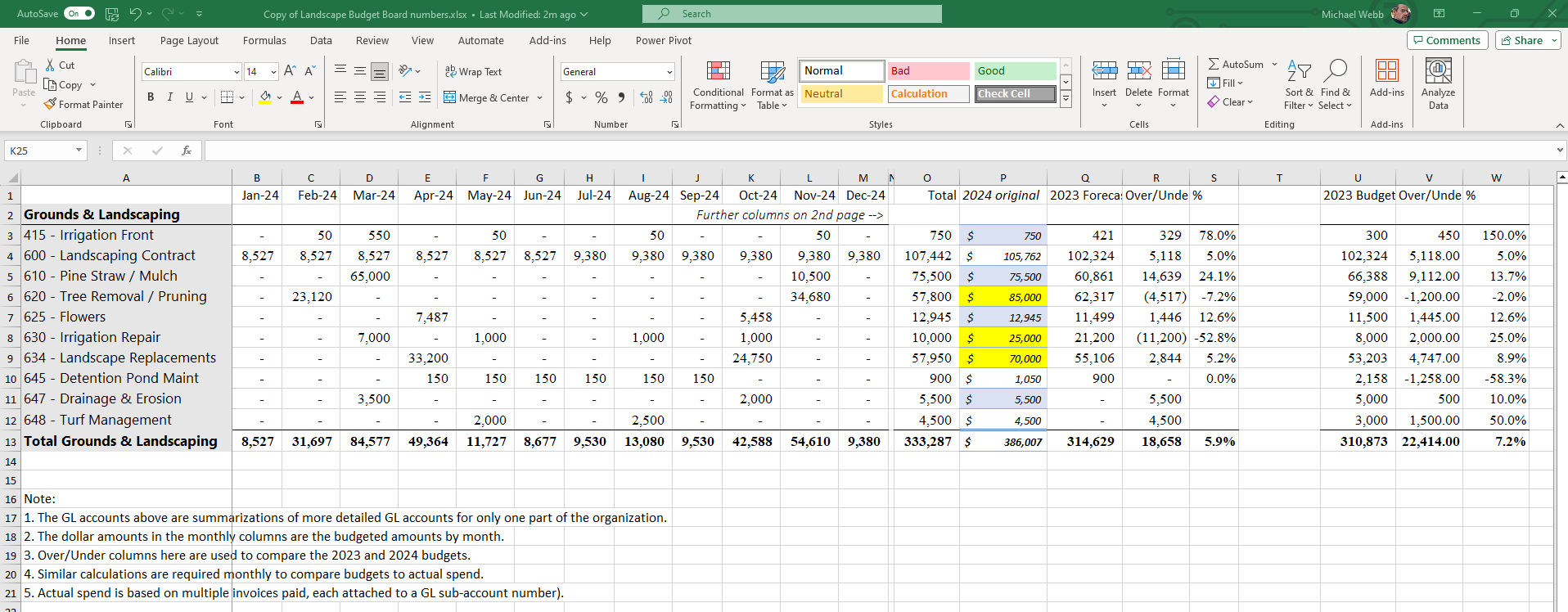Switch to the Formulas tab
The width and height of the screenshot is (1568, 612).
(x=264, y=41)
